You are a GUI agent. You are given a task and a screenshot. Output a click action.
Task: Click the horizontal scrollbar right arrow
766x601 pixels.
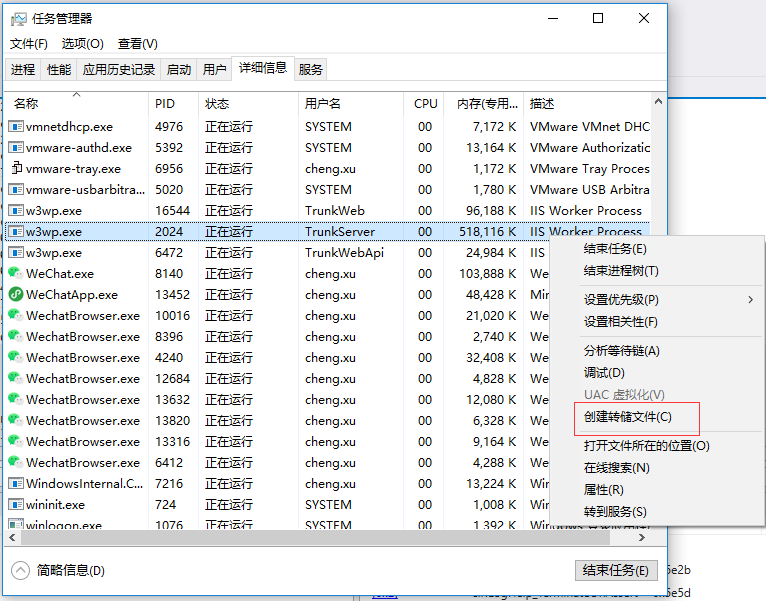click(x=642, y=537)
